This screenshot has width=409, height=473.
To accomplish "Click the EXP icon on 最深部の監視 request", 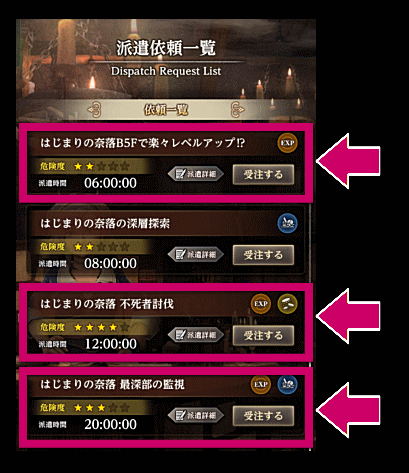I will click(261, 384).
